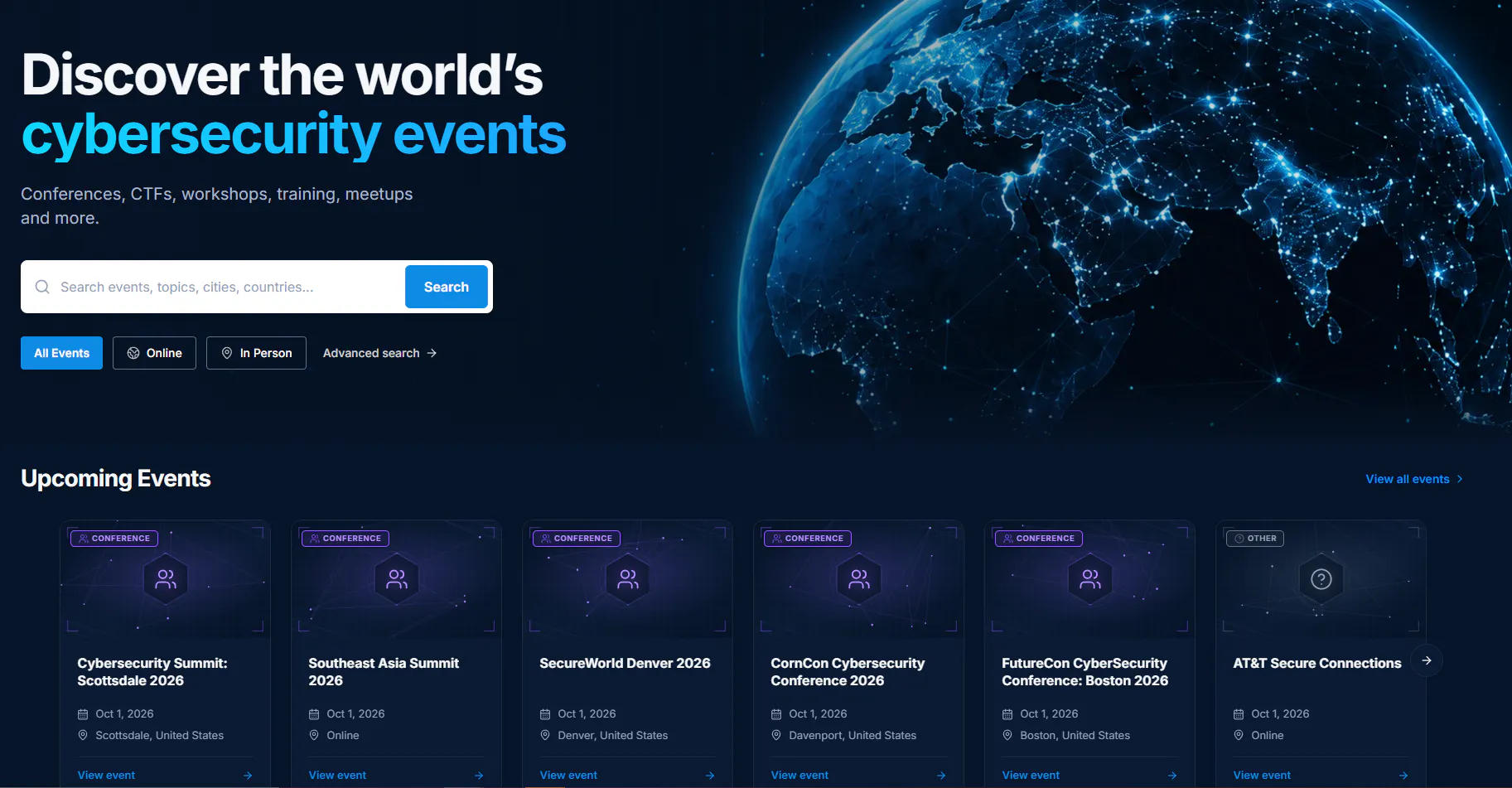The height and width of the screenshot is (788, 1512).
Task: Open View all events link
Action: click(x=1415, y=479)
